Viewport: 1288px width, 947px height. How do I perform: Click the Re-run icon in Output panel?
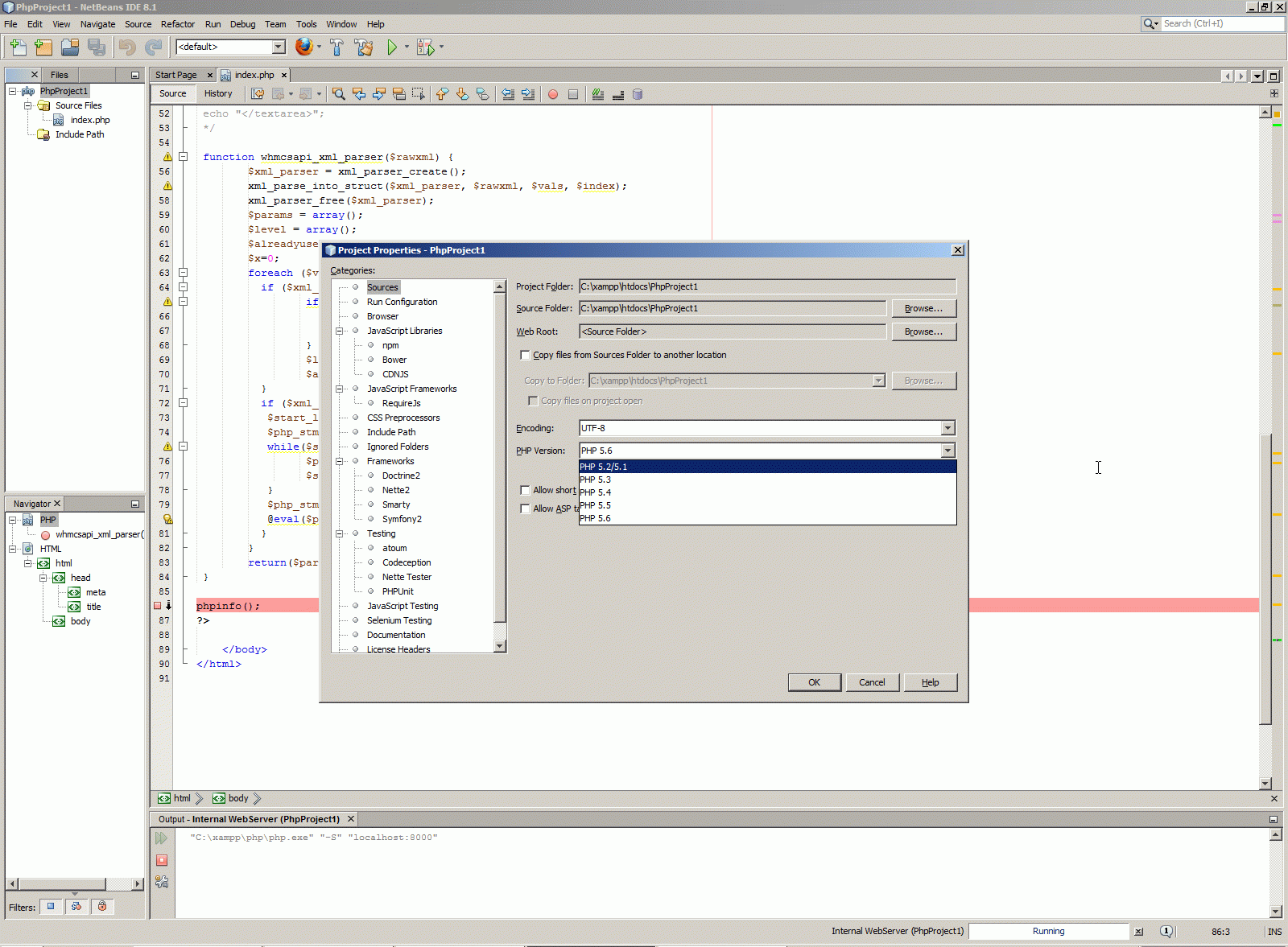162,838
